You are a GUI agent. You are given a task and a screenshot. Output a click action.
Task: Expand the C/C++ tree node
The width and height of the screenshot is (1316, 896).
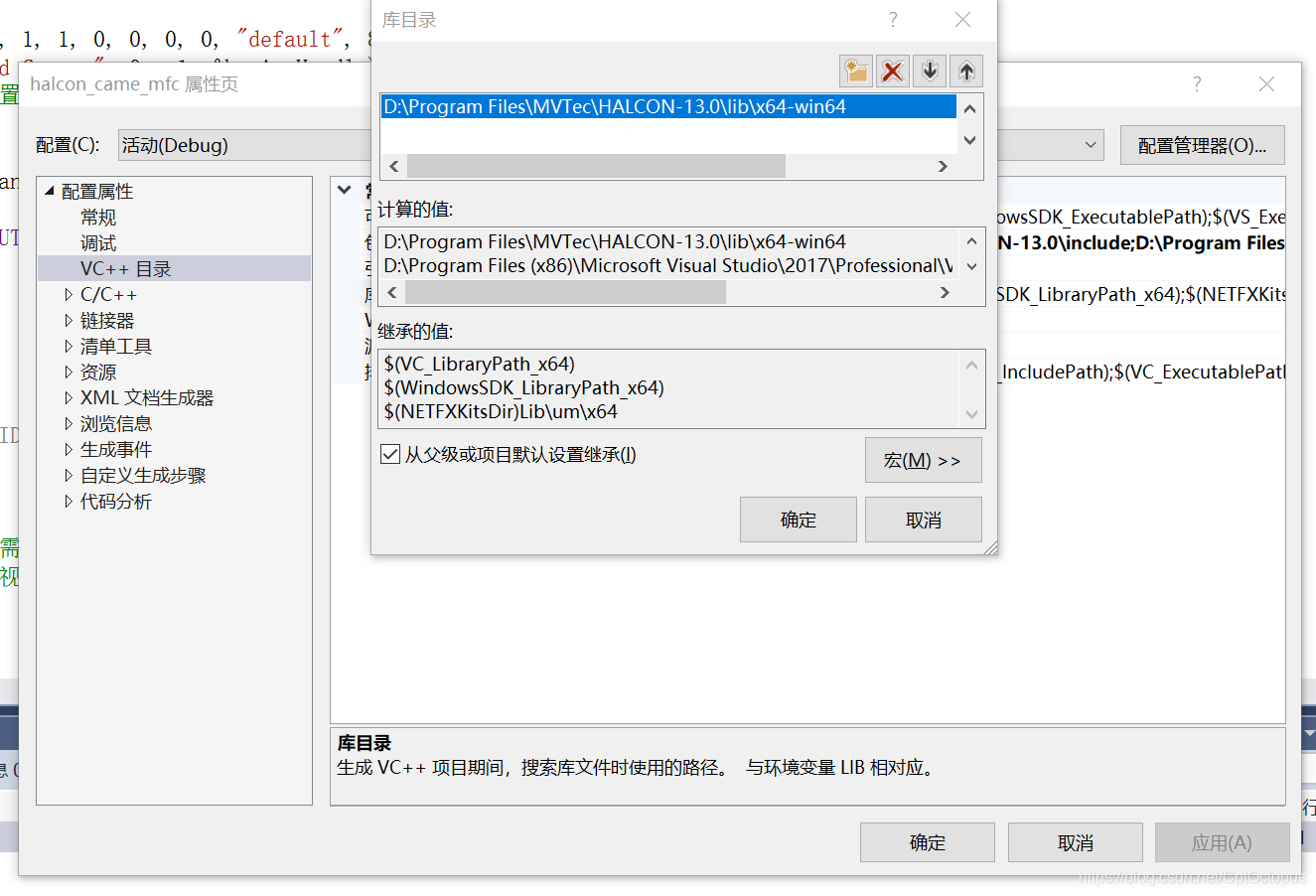click(x=69, y=295)
